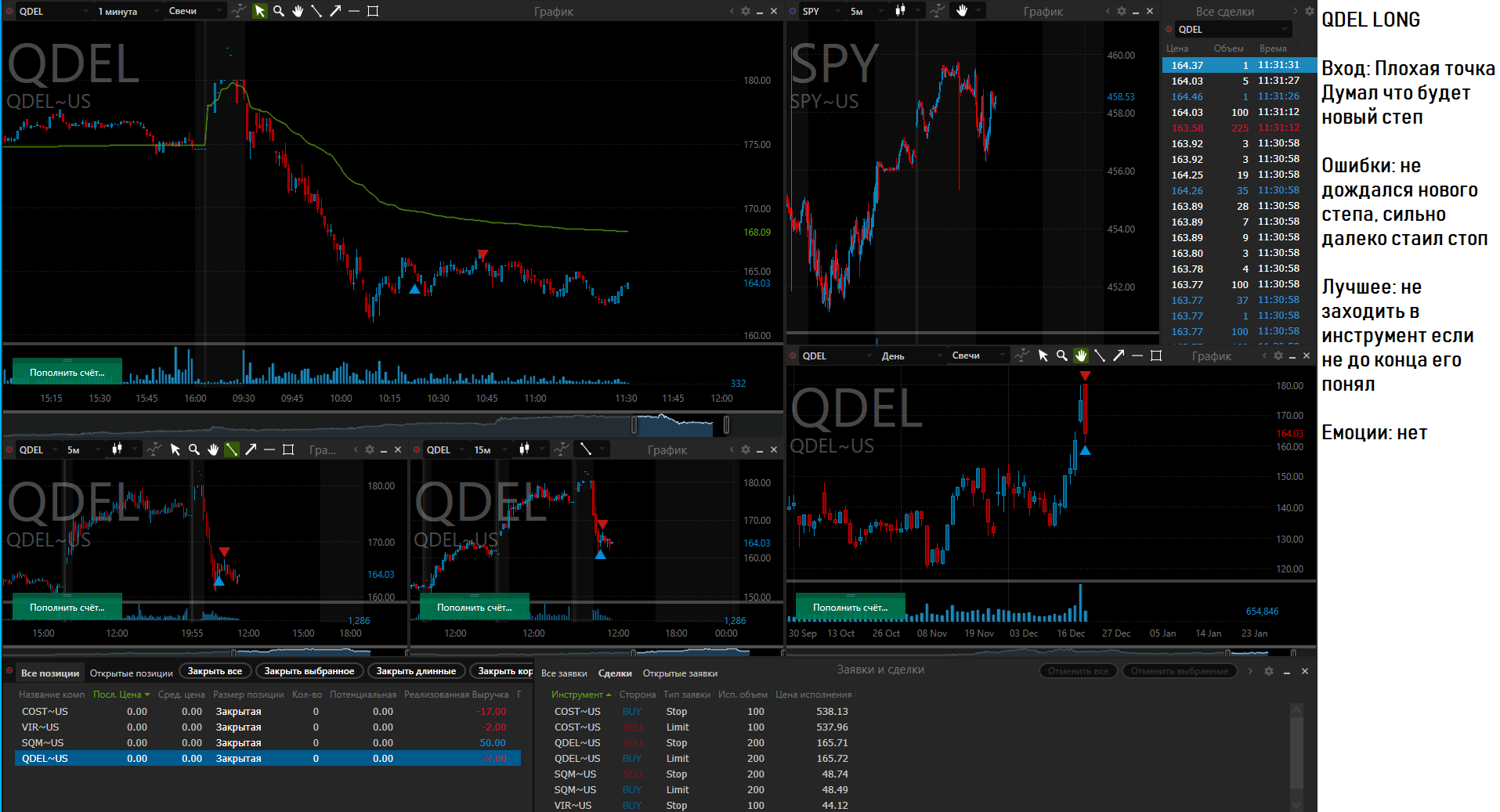Toggle the purple link dot of the SPY chart
This screenshot has width=1500, height=812.
tap(793, 11)
